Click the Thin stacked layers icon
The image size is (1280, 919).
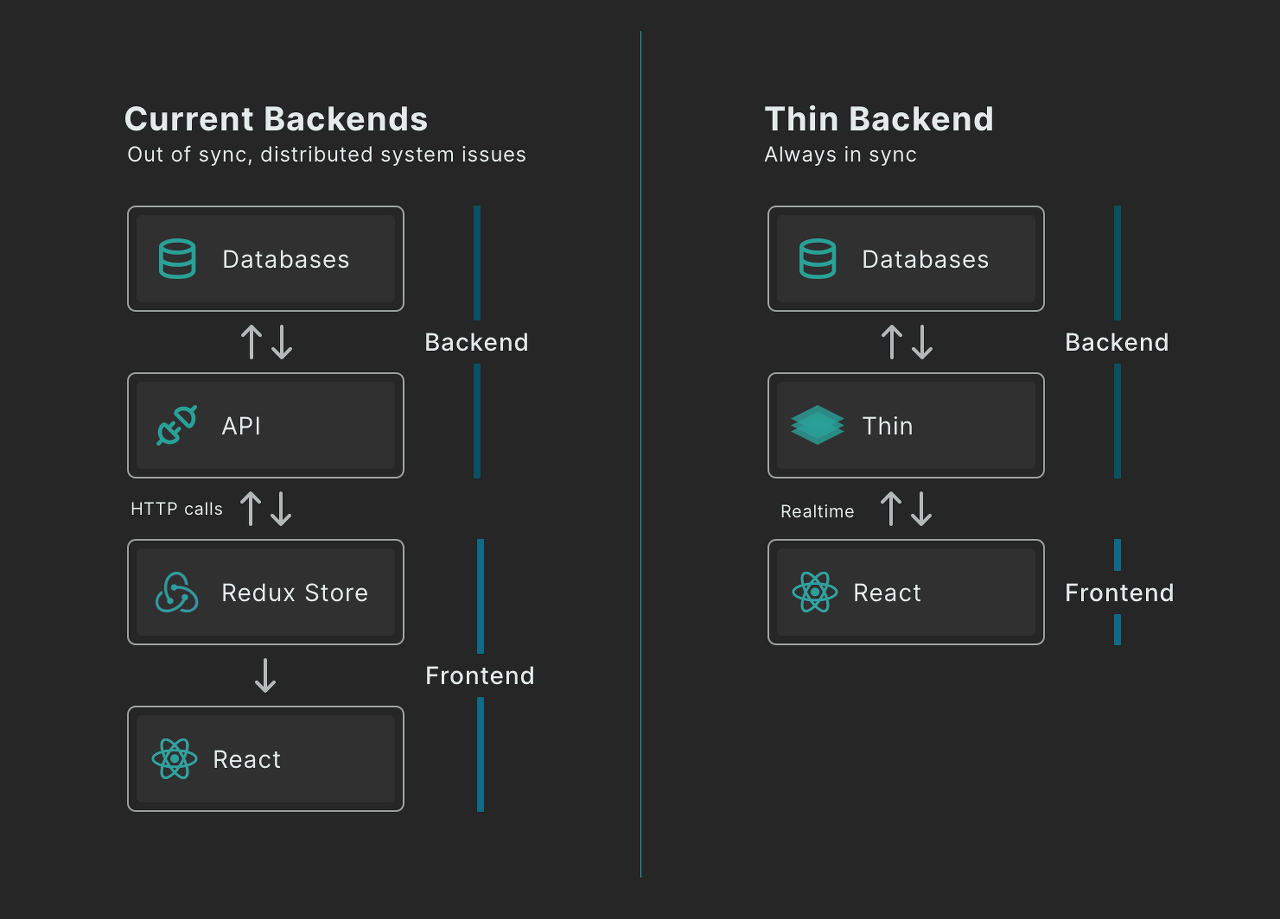[x=817, y=425]
